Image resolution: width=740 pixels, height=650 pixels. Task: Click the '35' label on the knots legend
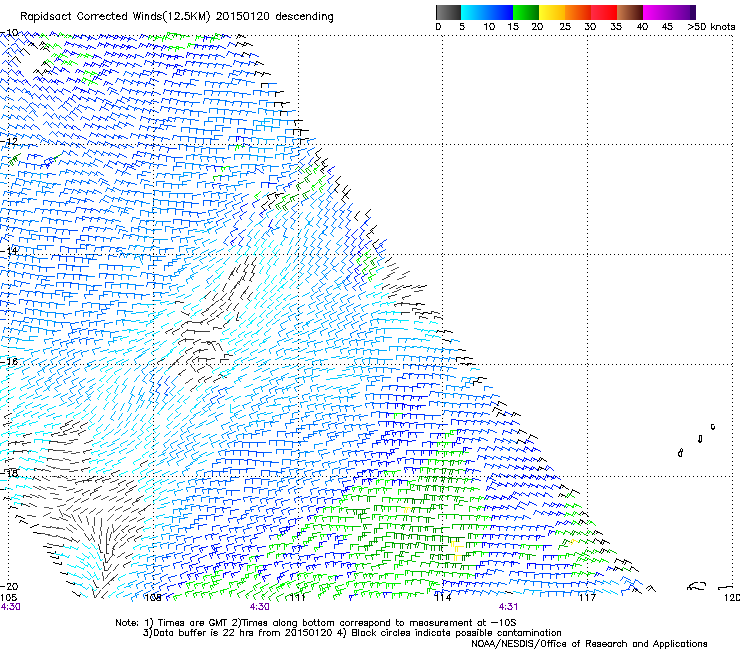coord(616,27)
